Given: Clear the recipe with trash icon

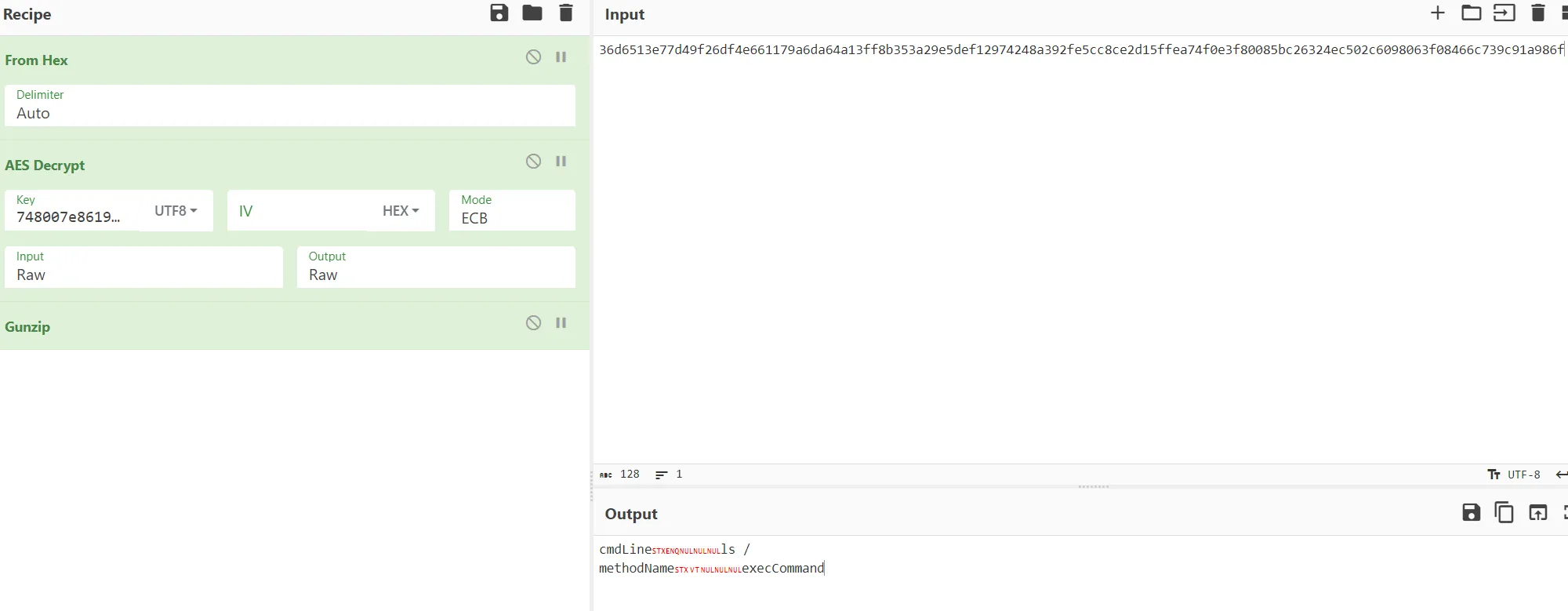Looking at the screenshot, I should (x=565, y=13).
